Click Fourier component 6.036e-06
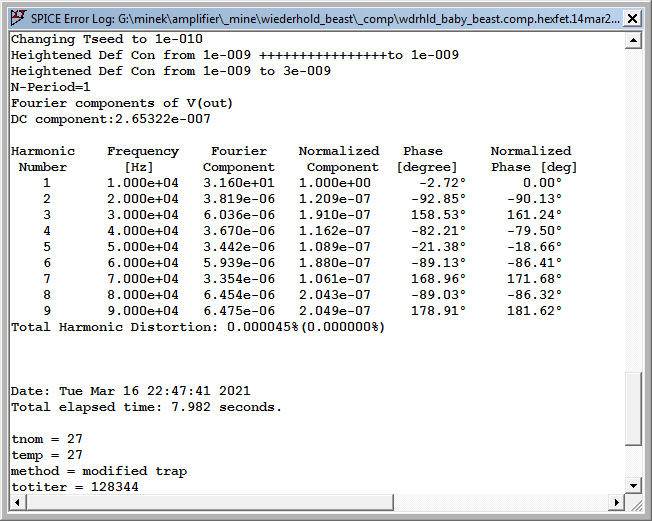652x521 pixels. point(239,215)
